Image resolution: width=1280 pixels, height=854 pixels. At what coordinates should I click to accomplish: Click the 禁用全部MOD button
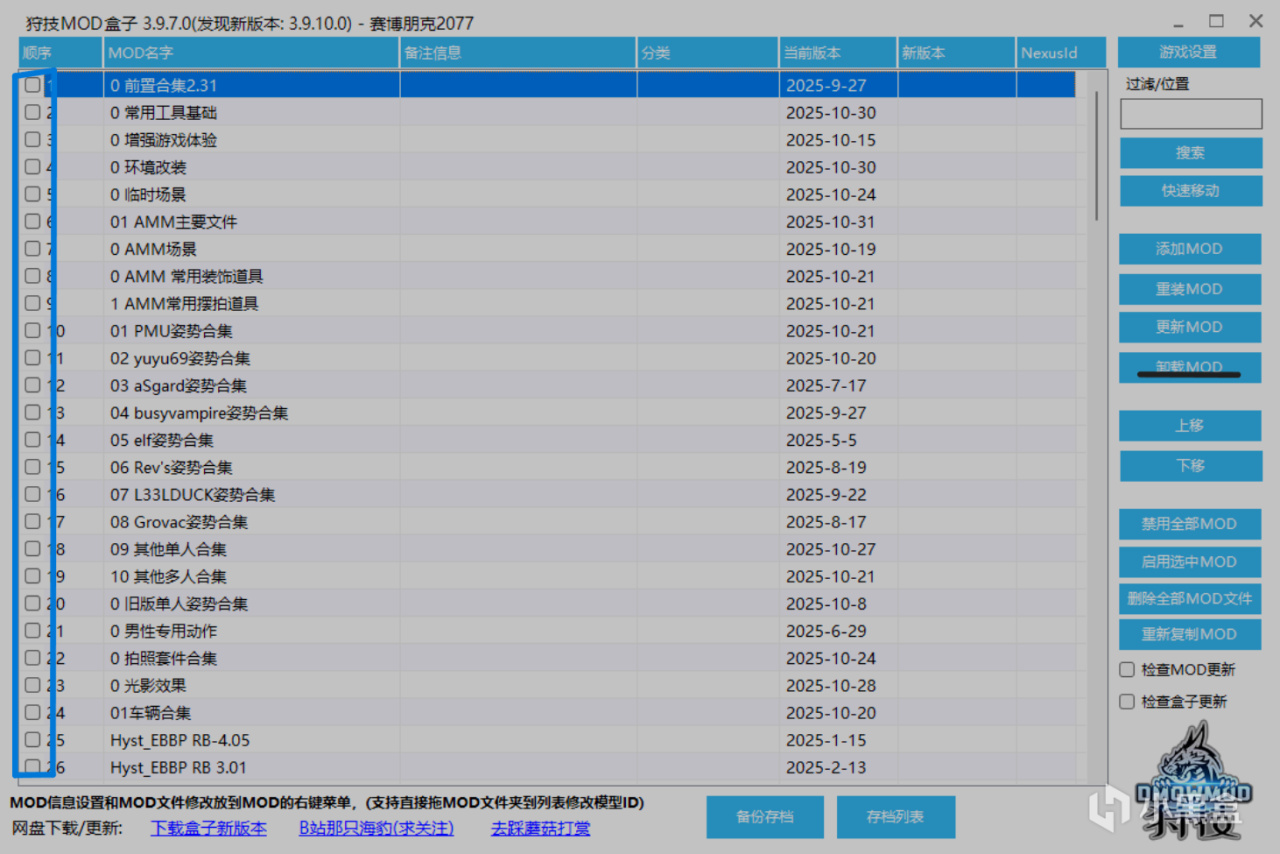(1190, 523)
